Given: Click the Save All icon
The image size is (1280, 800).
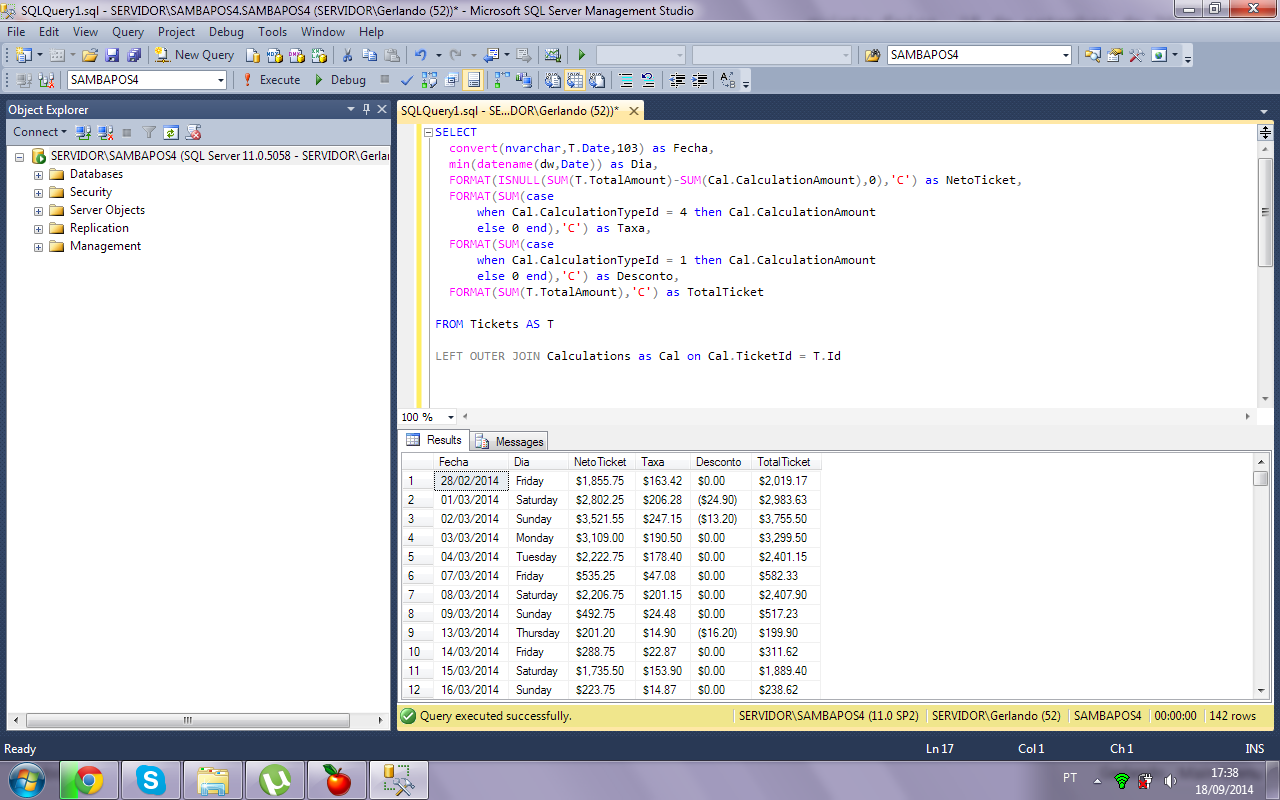Looking at the screenshot, I should [133, 55].
